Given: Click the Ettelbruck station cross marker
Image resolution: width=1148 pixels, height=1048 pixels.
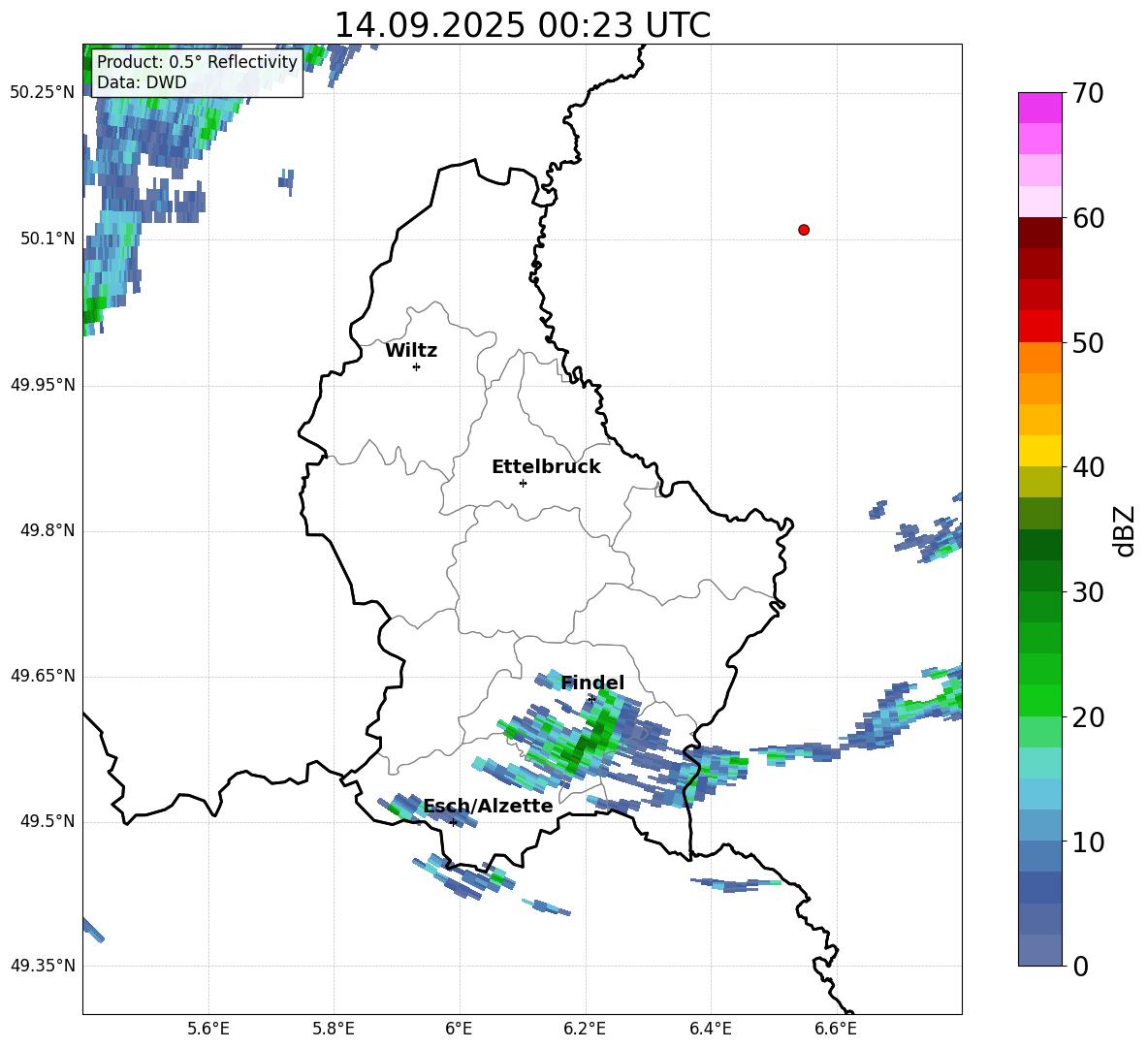Looking at the screenshot, I should pos(523,483).
